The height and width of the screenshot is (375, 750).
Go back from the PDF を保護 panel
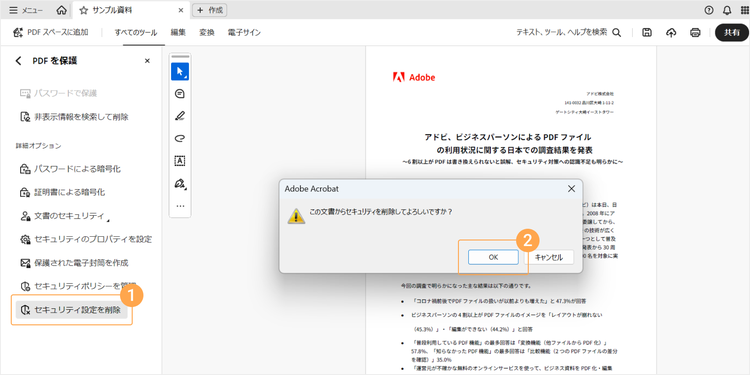pyautogui.click(x=18, y=61)
